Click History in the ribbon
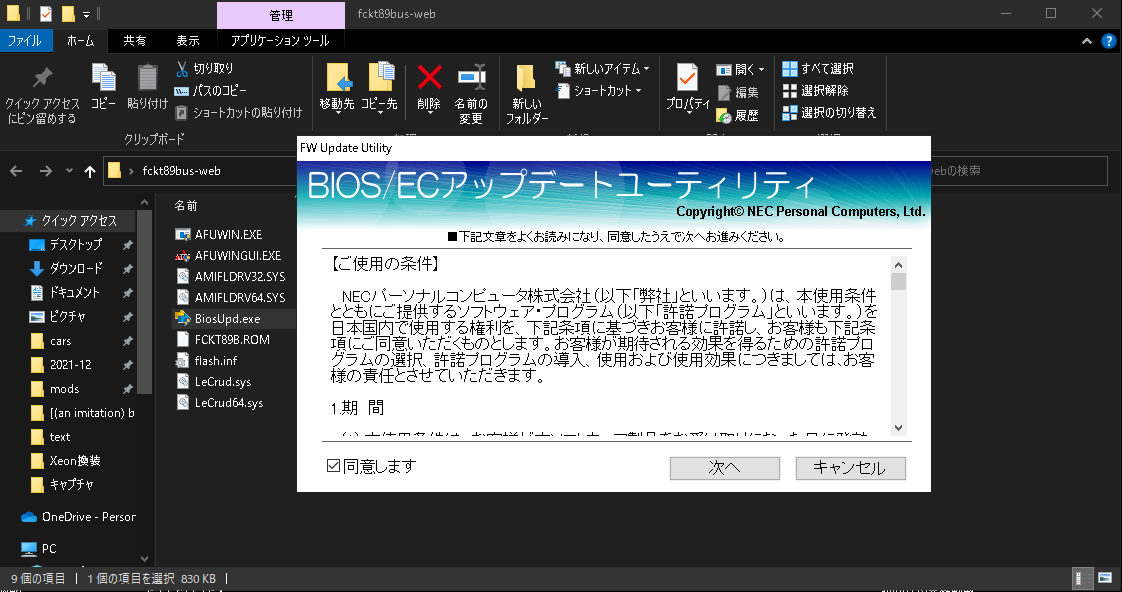 [738, 115]
